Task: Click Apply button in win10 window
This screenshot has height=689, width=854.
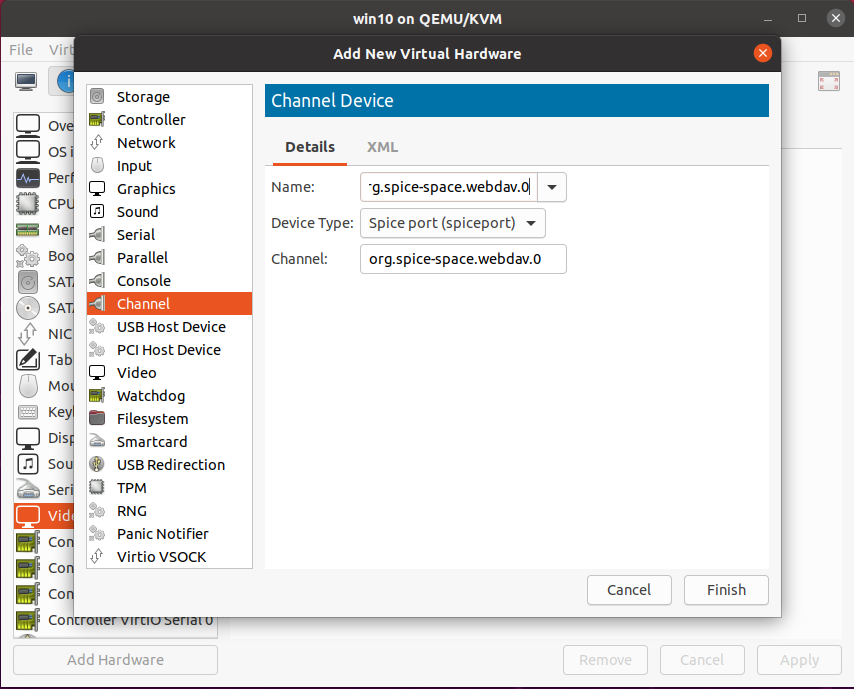Action: click(799, 660)
